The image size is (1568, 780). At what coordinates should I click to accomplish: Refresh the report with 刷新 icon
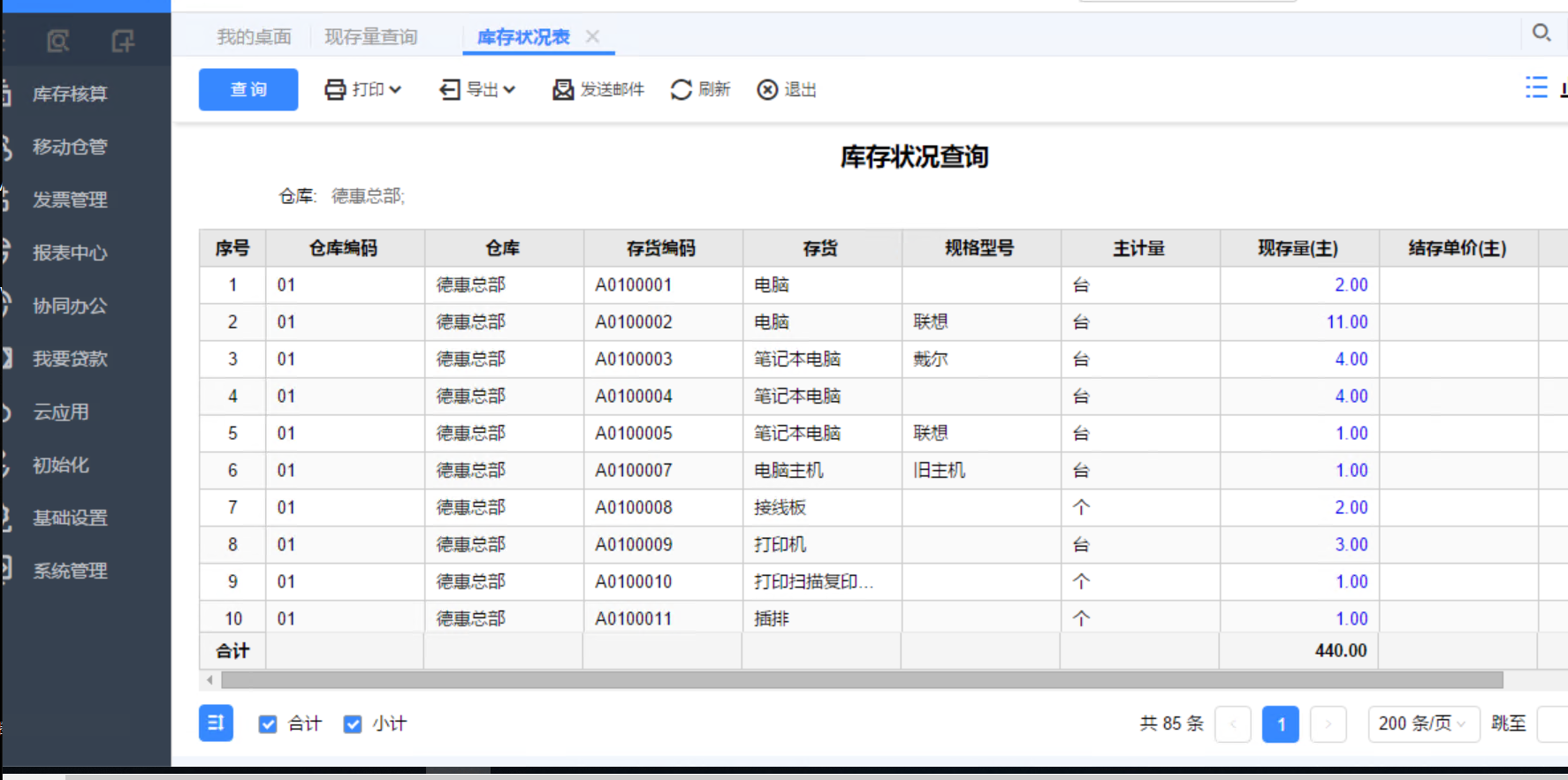(x=681, y=89)
